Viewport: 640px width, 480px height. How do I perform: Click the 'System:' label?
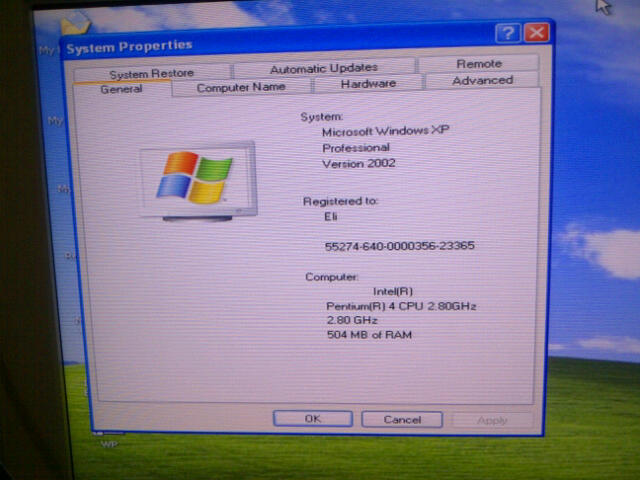(x=322, y=117)
